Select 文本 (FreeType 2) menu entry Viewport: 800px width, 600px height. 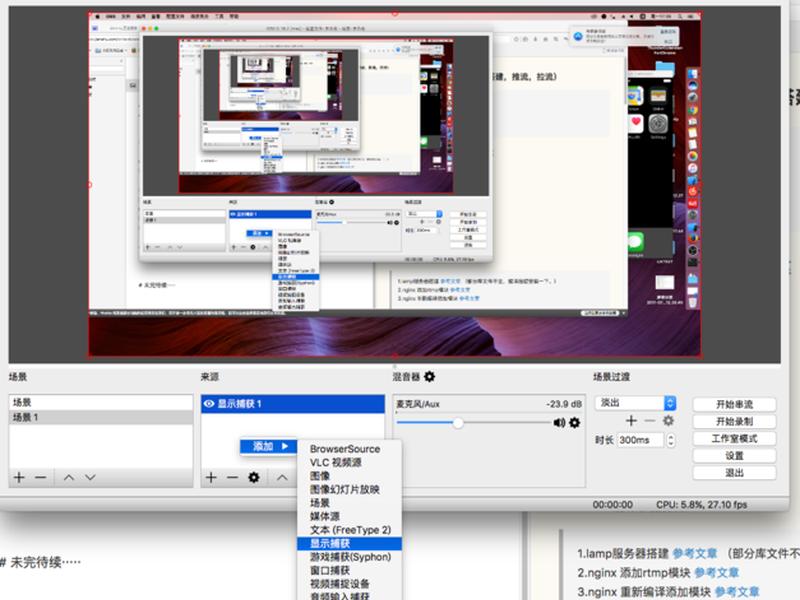point(351,530)
